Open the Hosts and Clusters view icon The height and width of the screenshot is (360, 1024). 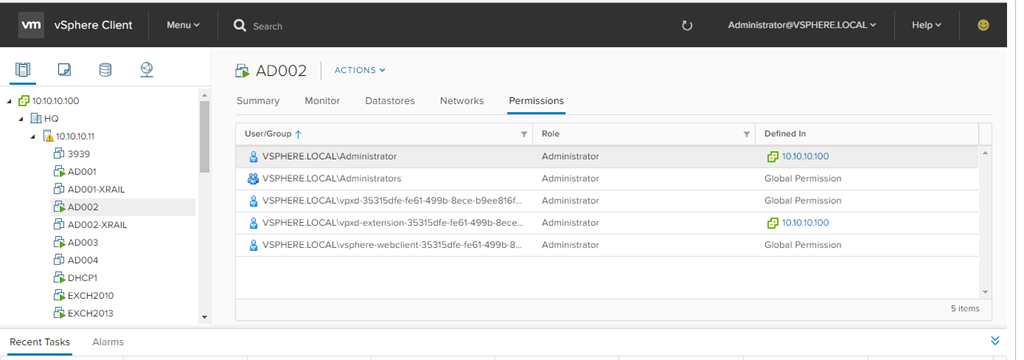22,69
